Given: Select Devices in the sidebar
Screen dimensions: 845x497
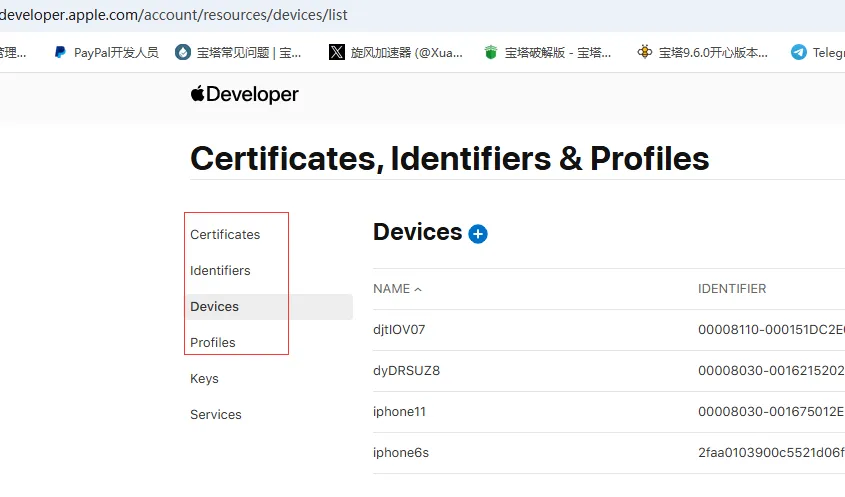Looking at the screenshot, I should click(x=269, y=307).
